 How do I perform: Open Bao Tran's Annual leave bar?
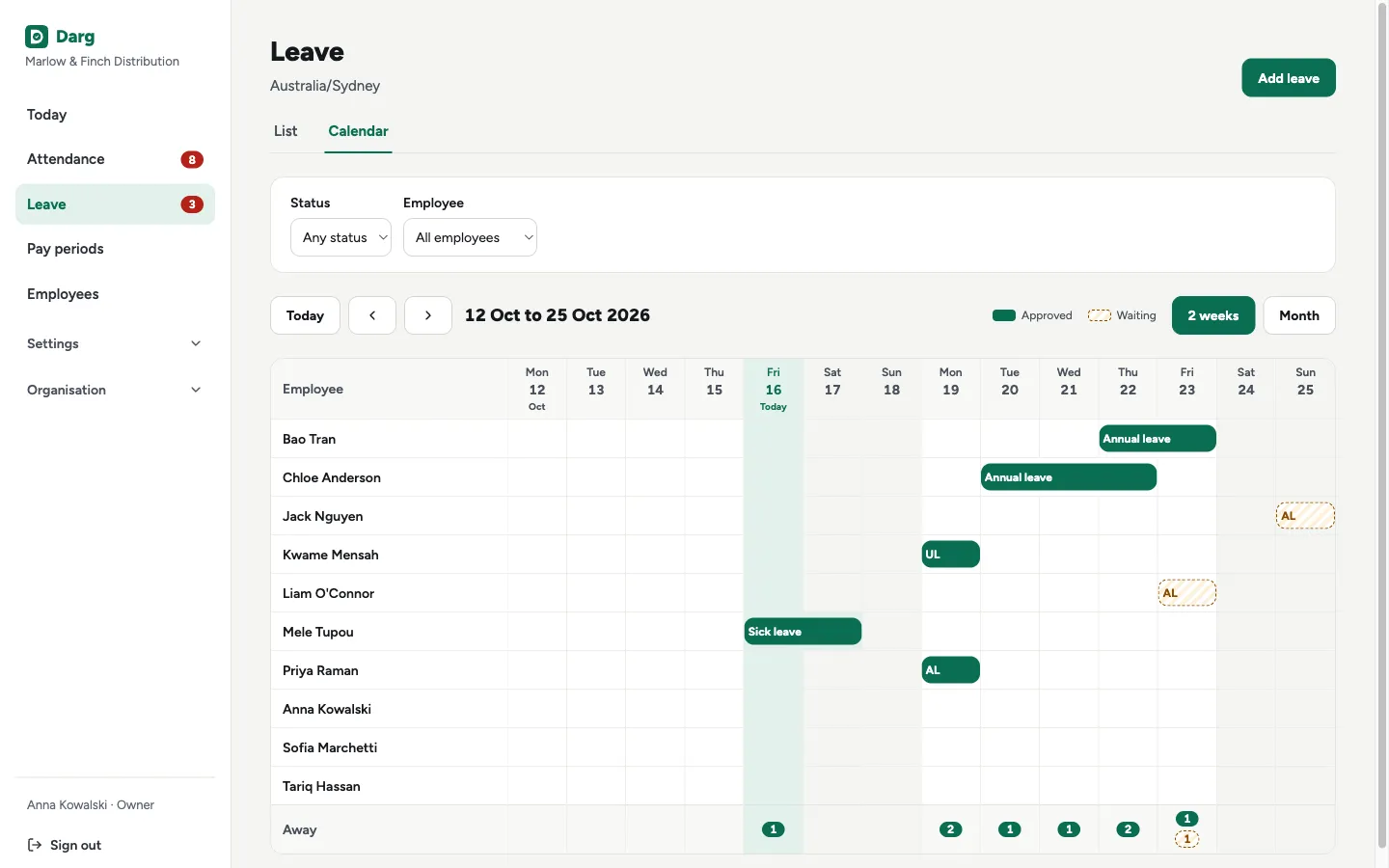point(1157,439)
